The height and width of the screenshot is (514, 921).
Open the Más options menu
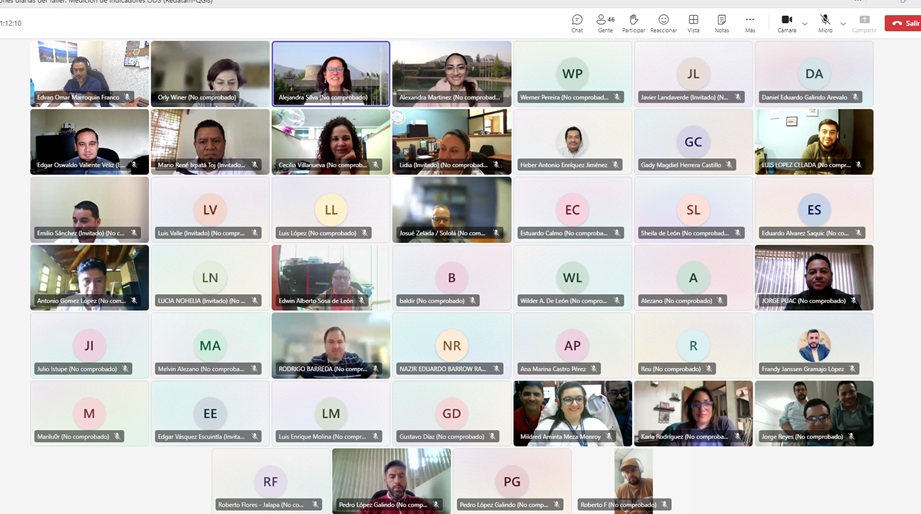coord(750,22)
